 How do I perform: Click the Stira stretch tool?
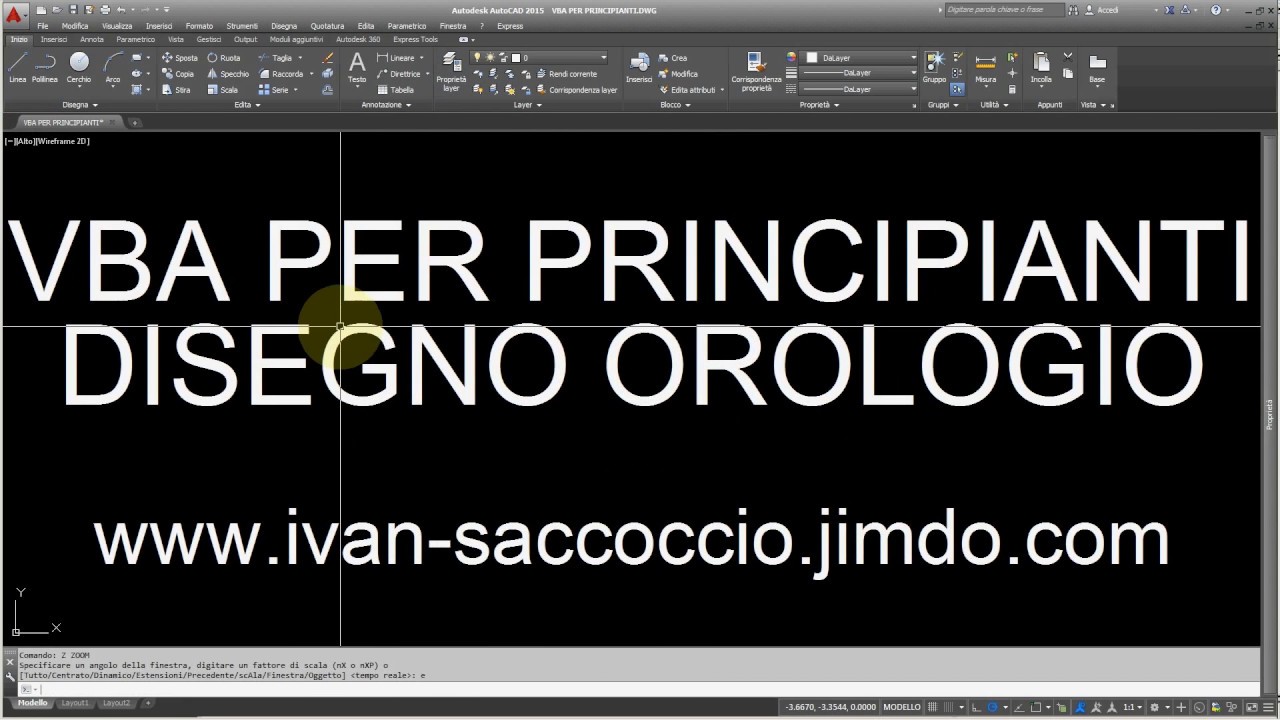click(176, 90)
